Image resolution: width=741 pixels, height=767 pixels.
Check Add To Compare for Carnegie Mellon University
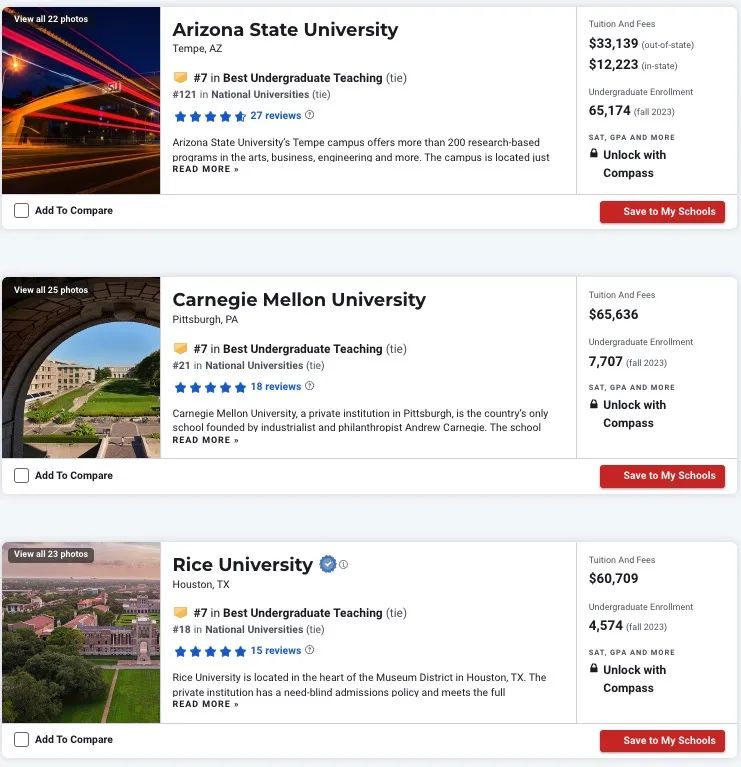(x=22, y=475)
